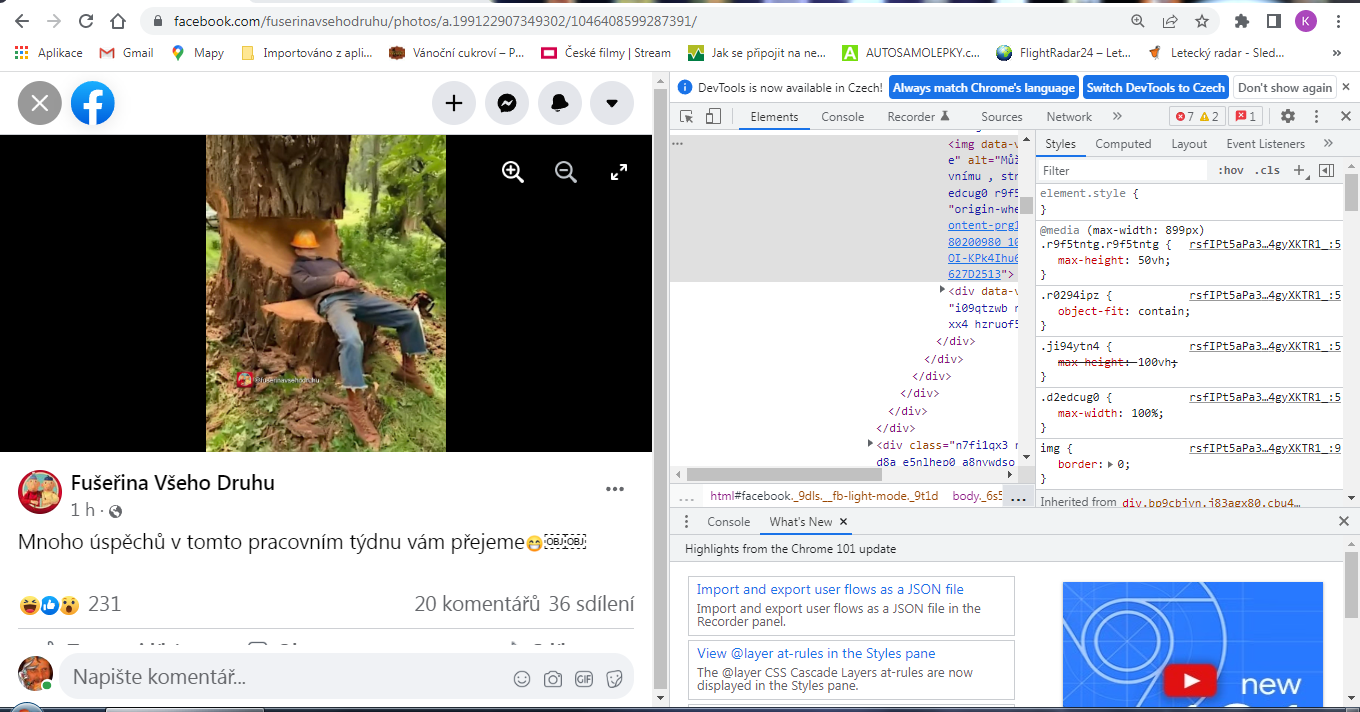The height and width of the screenshot is (712, 1360).
Task: Click Switch DevTools to Czech button
Action: pyautogui.click(x=1155, y=88)
